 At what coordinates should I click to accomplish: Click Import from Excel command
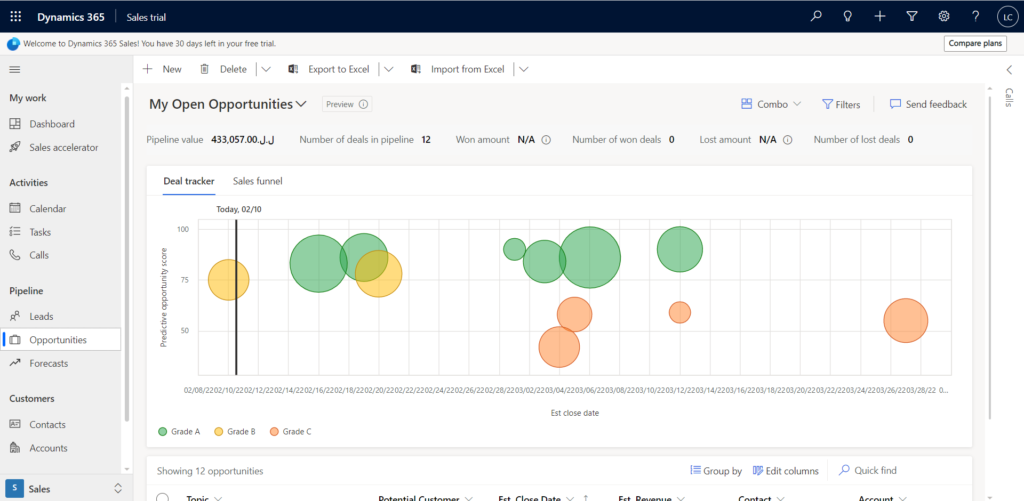(x=458, y=69)
